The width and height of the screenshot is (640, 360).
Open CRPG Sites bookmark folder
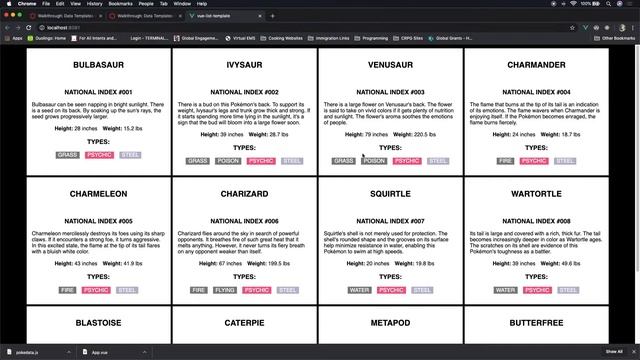click(x=408, y=38)
